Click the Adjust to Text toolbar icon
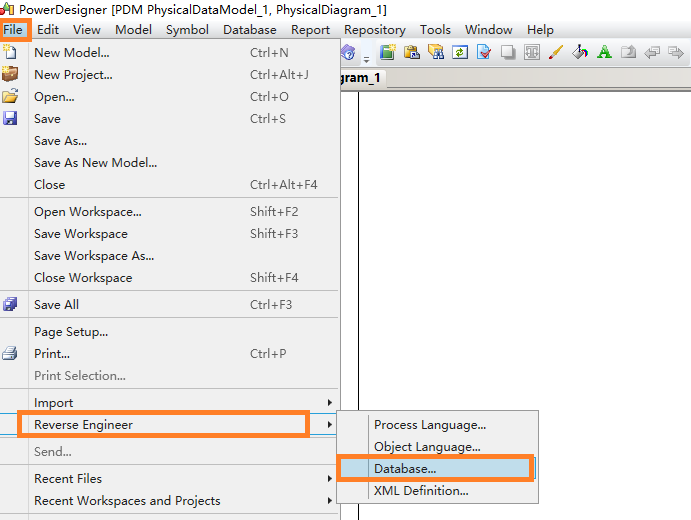This screenshot has width=691, height=520. [532, 52]
